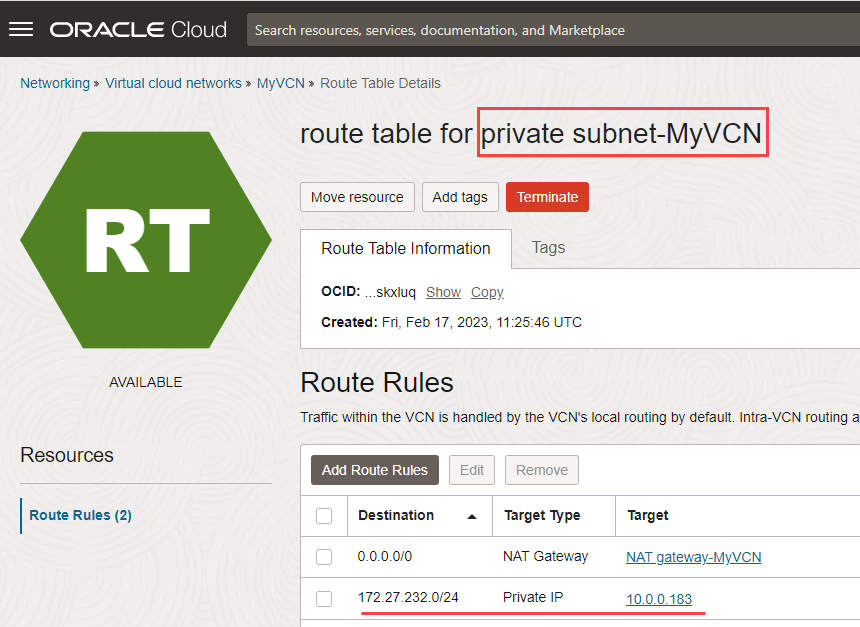This screenshot has height=627, width=860.
Task: Click the Move resource button
Action: pyautogui.click(x=357, y=197)
